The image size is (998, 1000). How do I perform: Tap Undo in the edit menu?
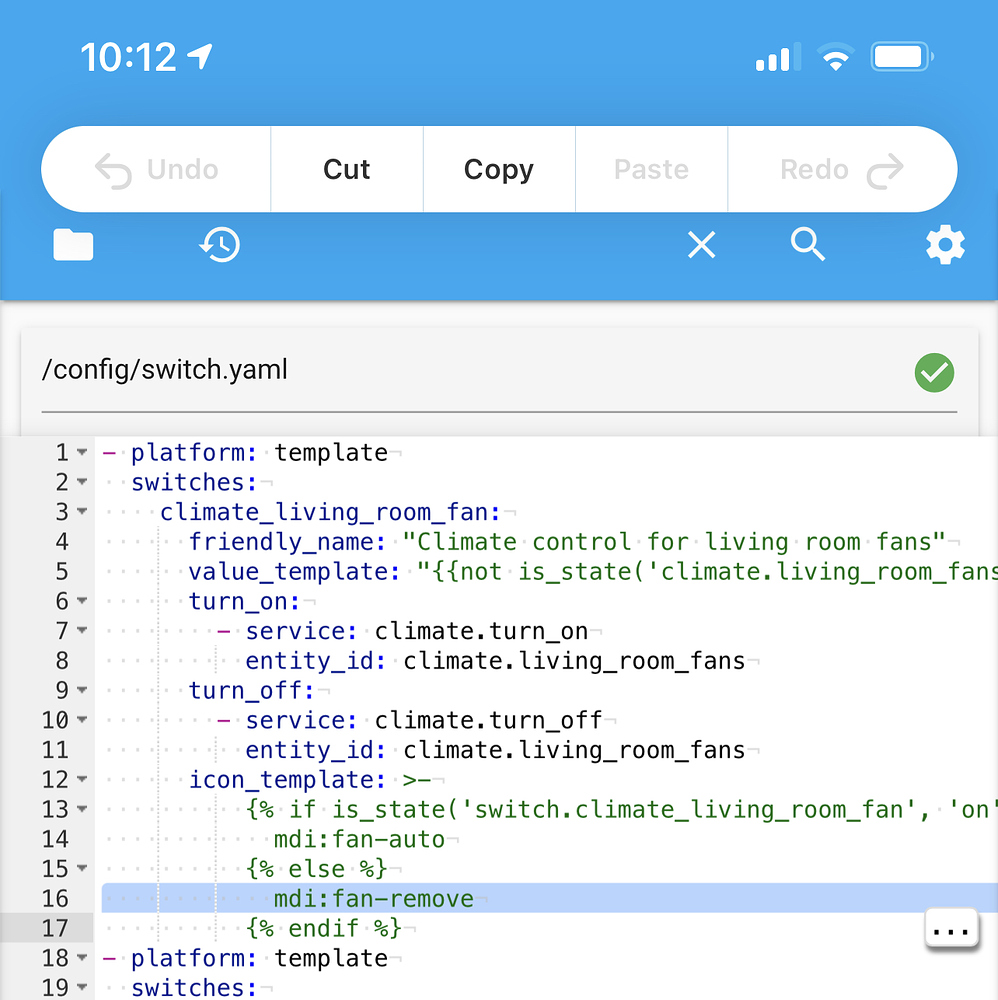coord(157,170)
